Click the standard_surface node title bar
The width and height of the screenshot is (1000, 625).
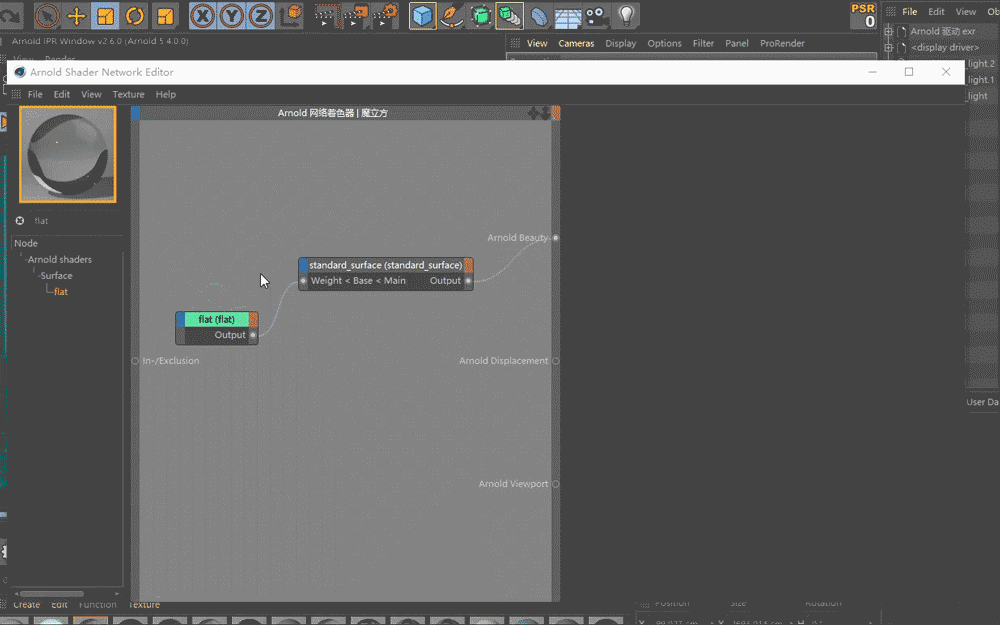coord(386,265)
